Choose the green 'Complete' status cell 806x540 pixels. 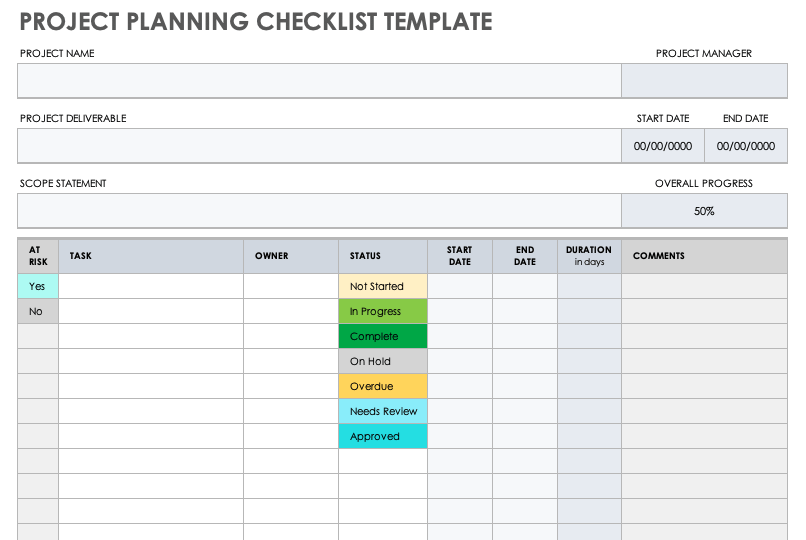383,336
